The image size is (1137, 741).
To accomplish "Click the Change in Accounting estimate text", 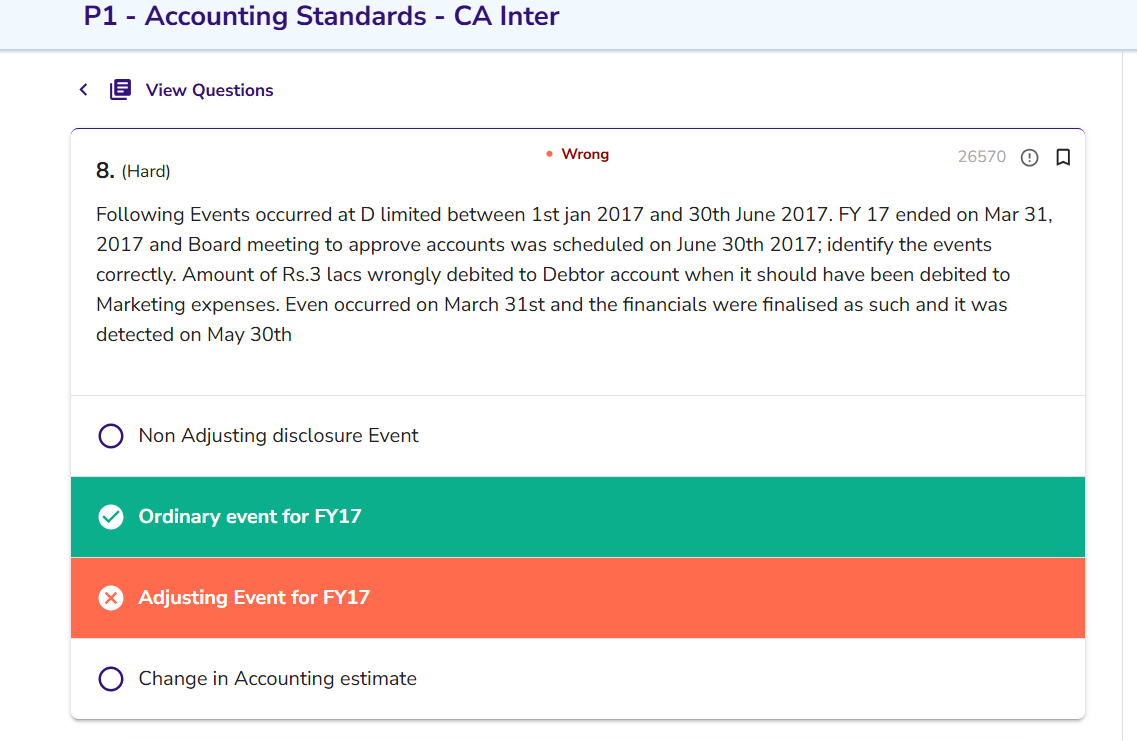I will tap(277, 679).
